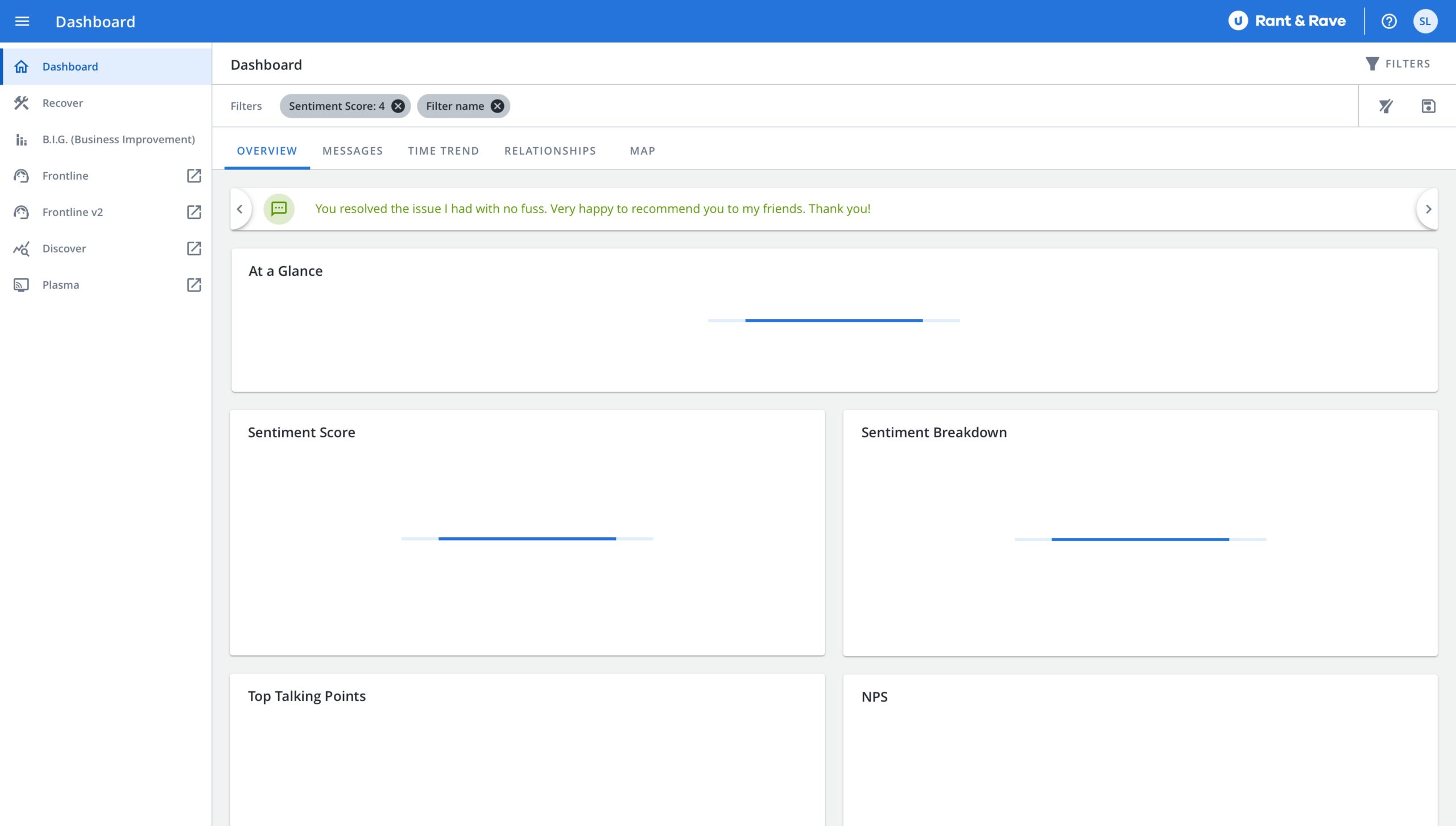
Task: Click the Frontline v2 headset icon
Action: point(21,212)
